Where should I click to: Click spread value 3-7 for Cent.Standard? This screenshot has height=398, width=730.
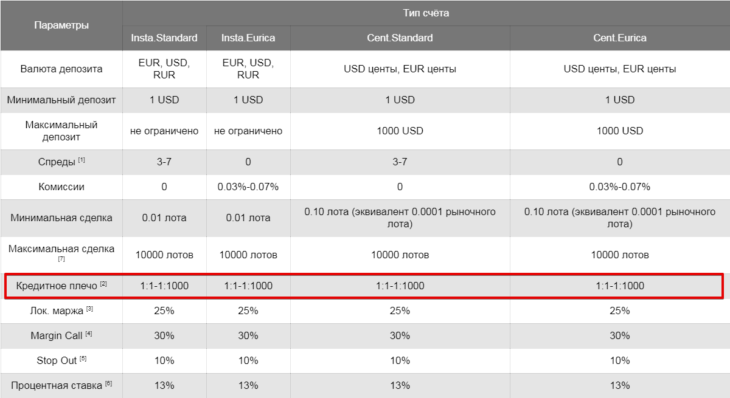pyautogui.click(x=400, y=162)
